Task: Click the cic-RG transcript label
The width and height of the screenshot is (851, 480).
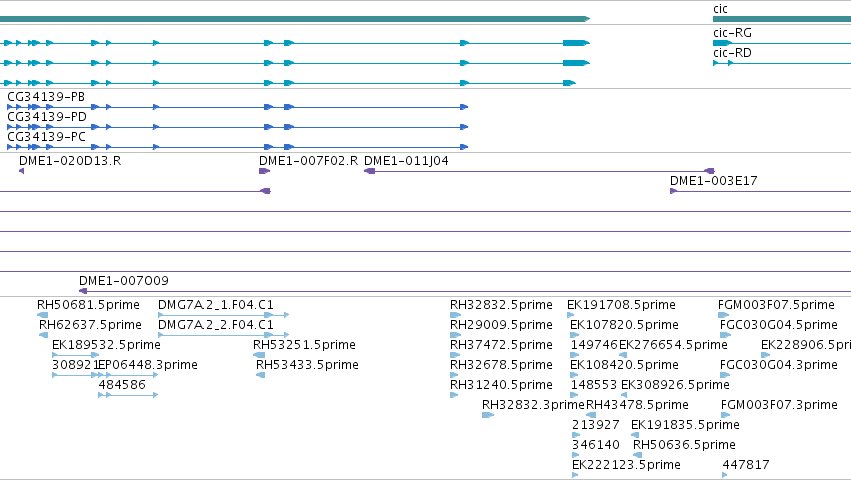Action: coord(732,33)
